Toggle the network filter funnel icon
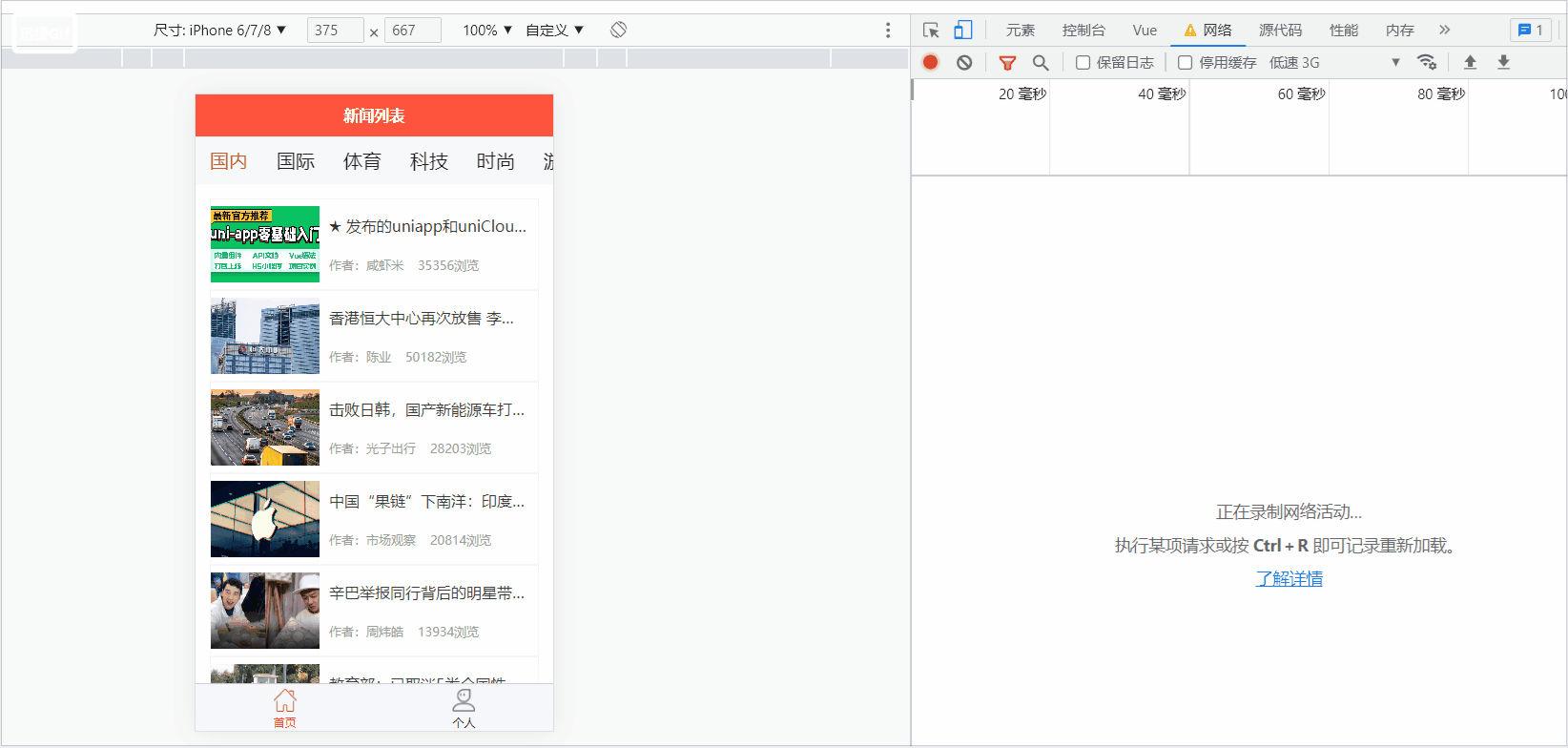The height and width of the screenshot is (748, 1568). click(x=1007, y=63)
